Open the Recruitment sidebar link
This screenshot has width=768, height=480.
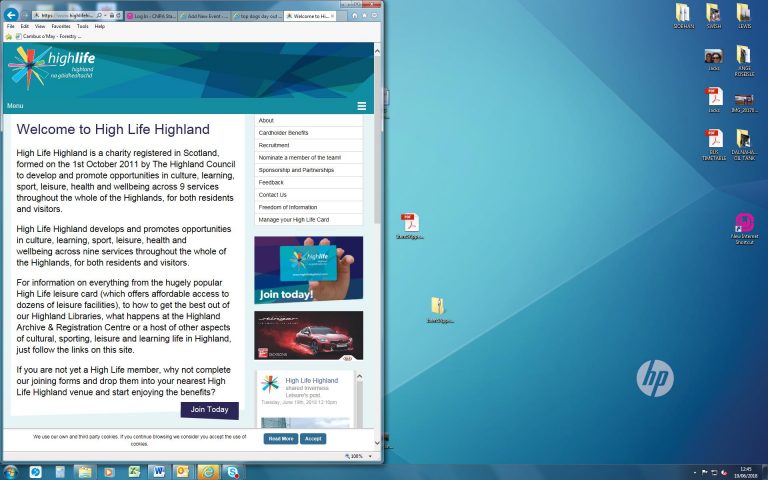click(x=309, y=145)
